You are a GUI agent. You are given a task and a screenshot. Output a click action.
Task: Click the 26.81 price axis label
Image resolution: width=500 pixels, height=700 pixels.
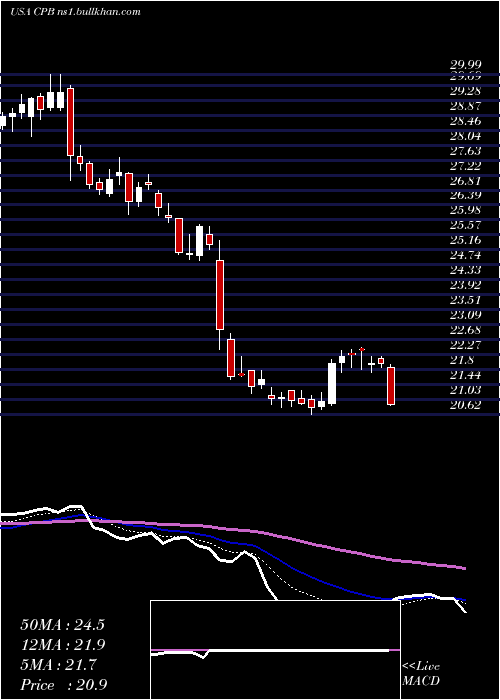(x=465, y=181)
